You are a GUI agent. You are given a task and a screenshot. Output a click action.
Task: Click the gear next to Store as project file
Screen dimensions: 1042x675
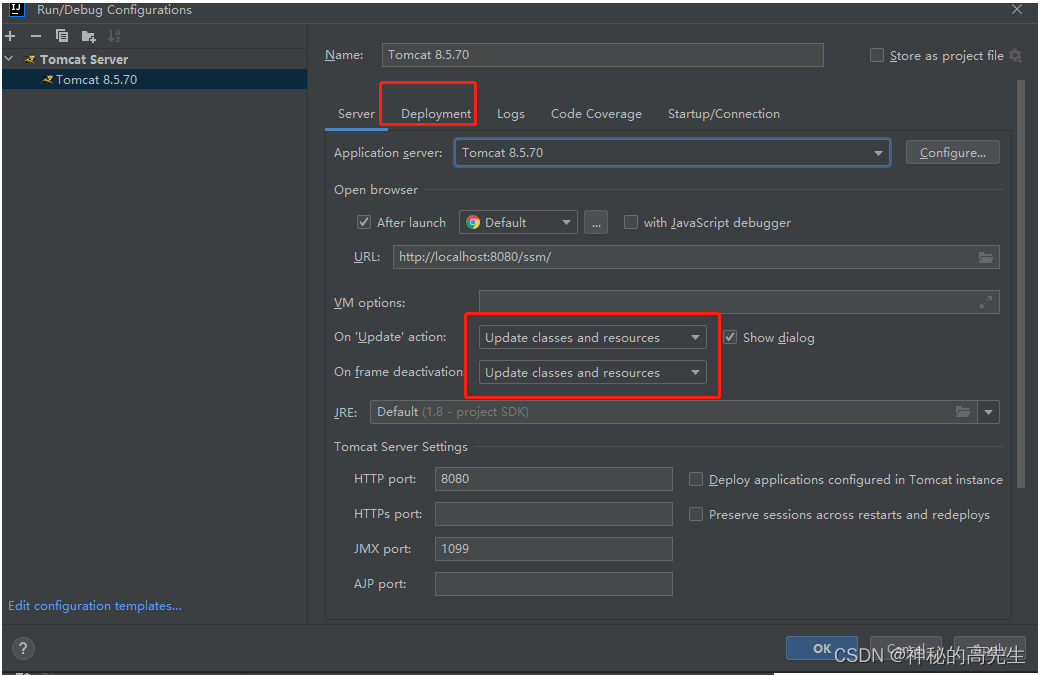click(x=1015, y=56)
